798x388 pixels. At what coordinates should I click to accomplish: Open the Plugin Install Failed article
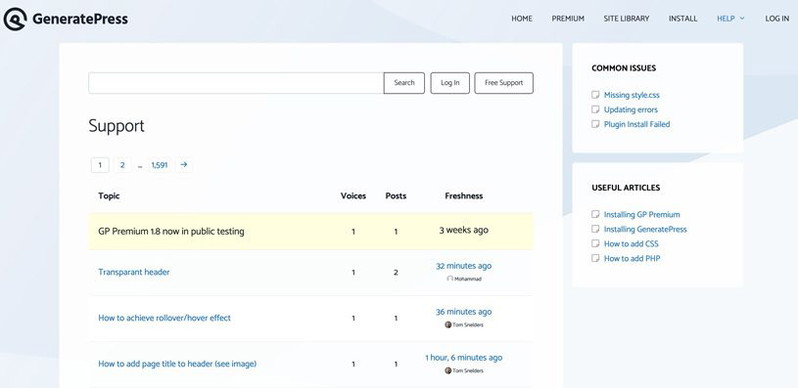coord(637,124)
